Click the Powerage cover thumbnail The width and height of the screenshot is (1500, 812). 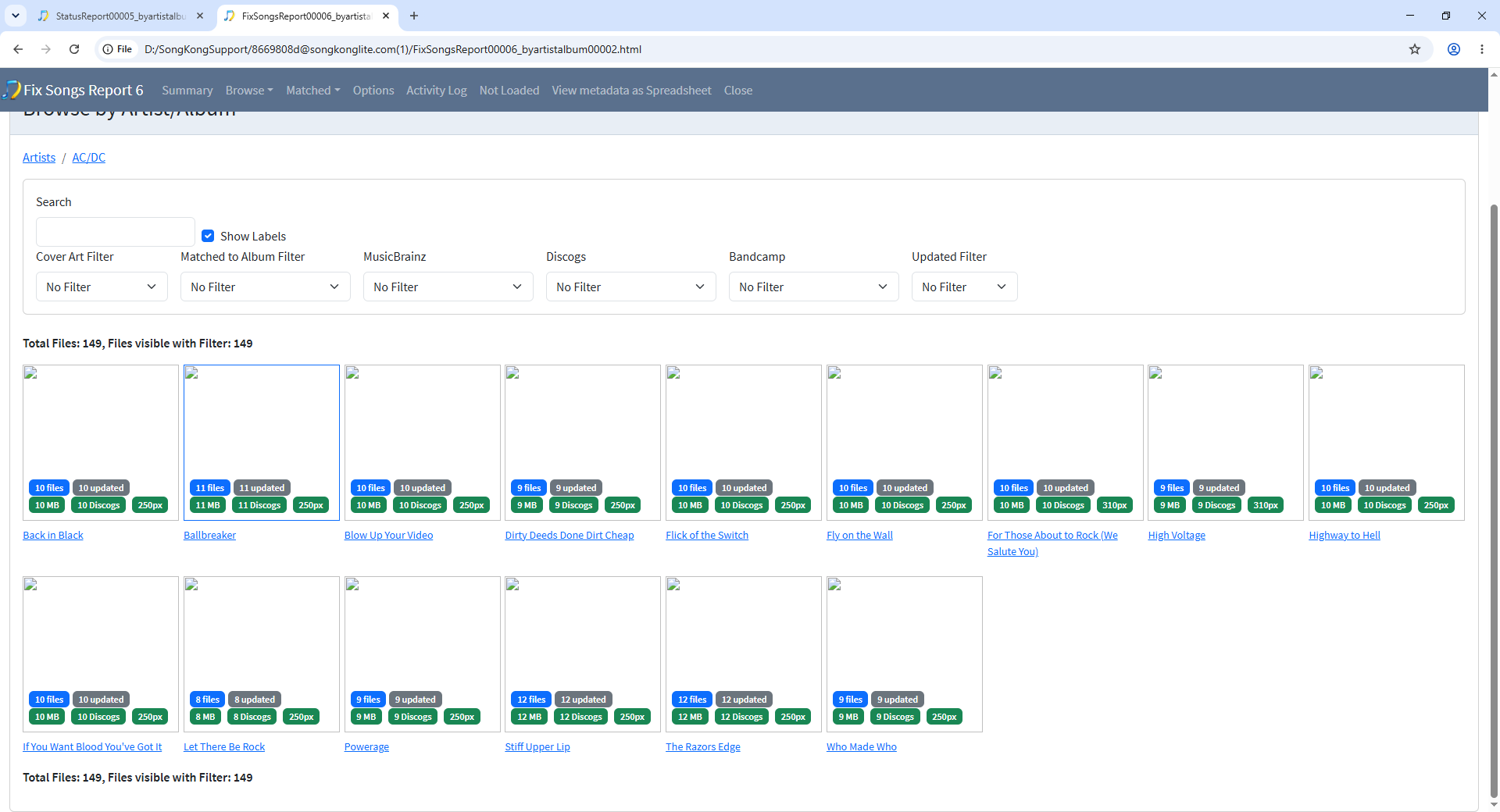pyautogui.click(x=423, y=654)
